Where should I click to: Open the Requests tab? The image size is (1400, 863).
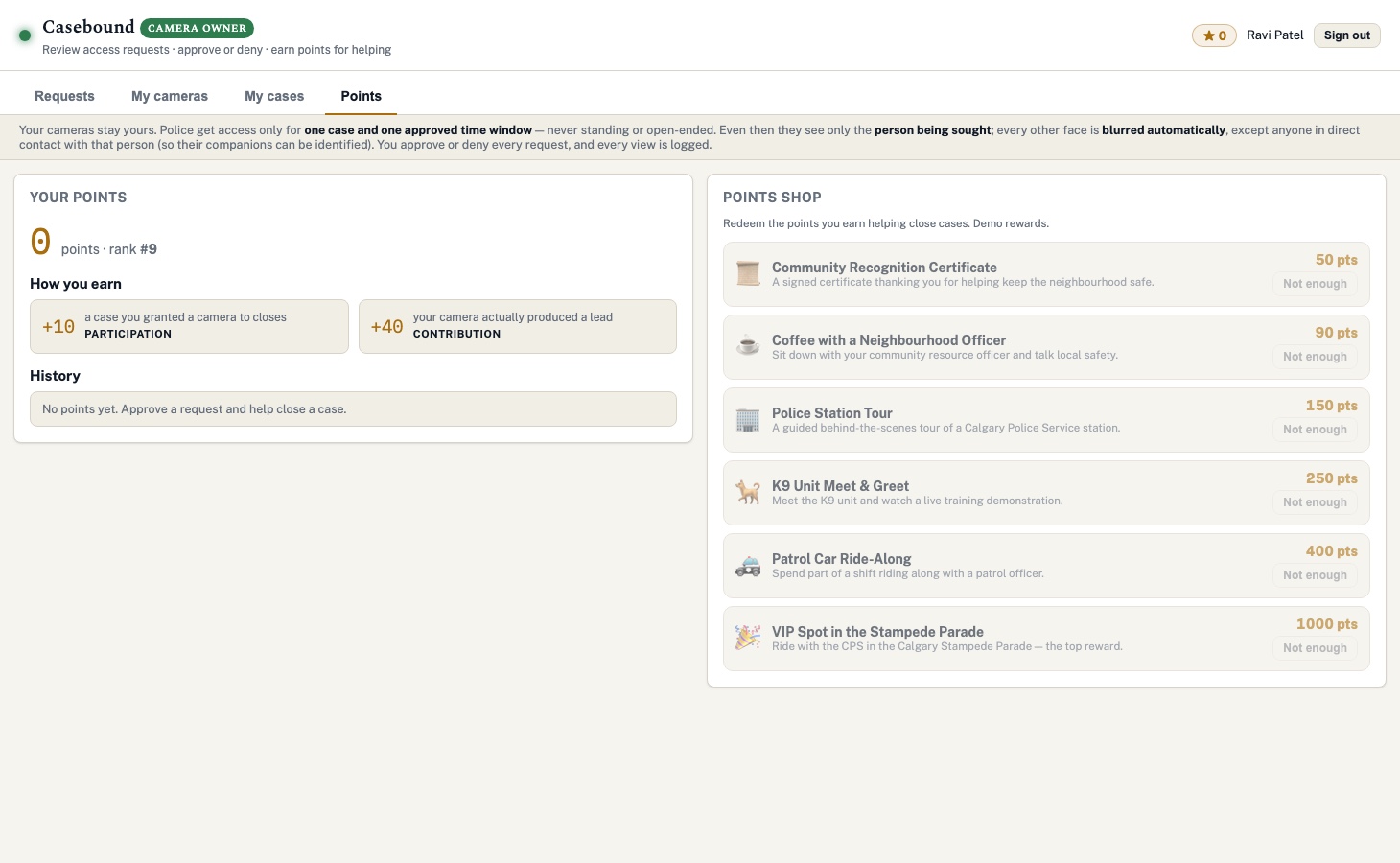(64, 96)
